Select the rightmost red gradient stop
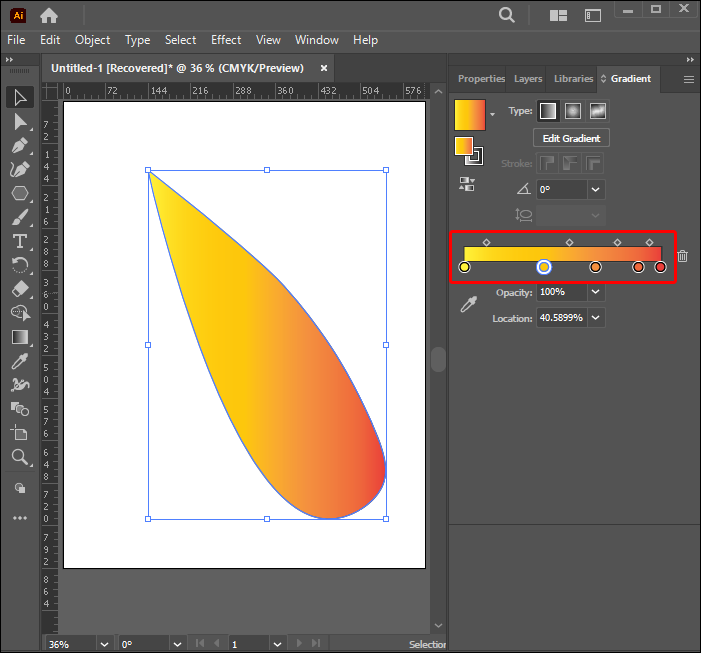Screen dimensions: 701x653 coord(660,267)
